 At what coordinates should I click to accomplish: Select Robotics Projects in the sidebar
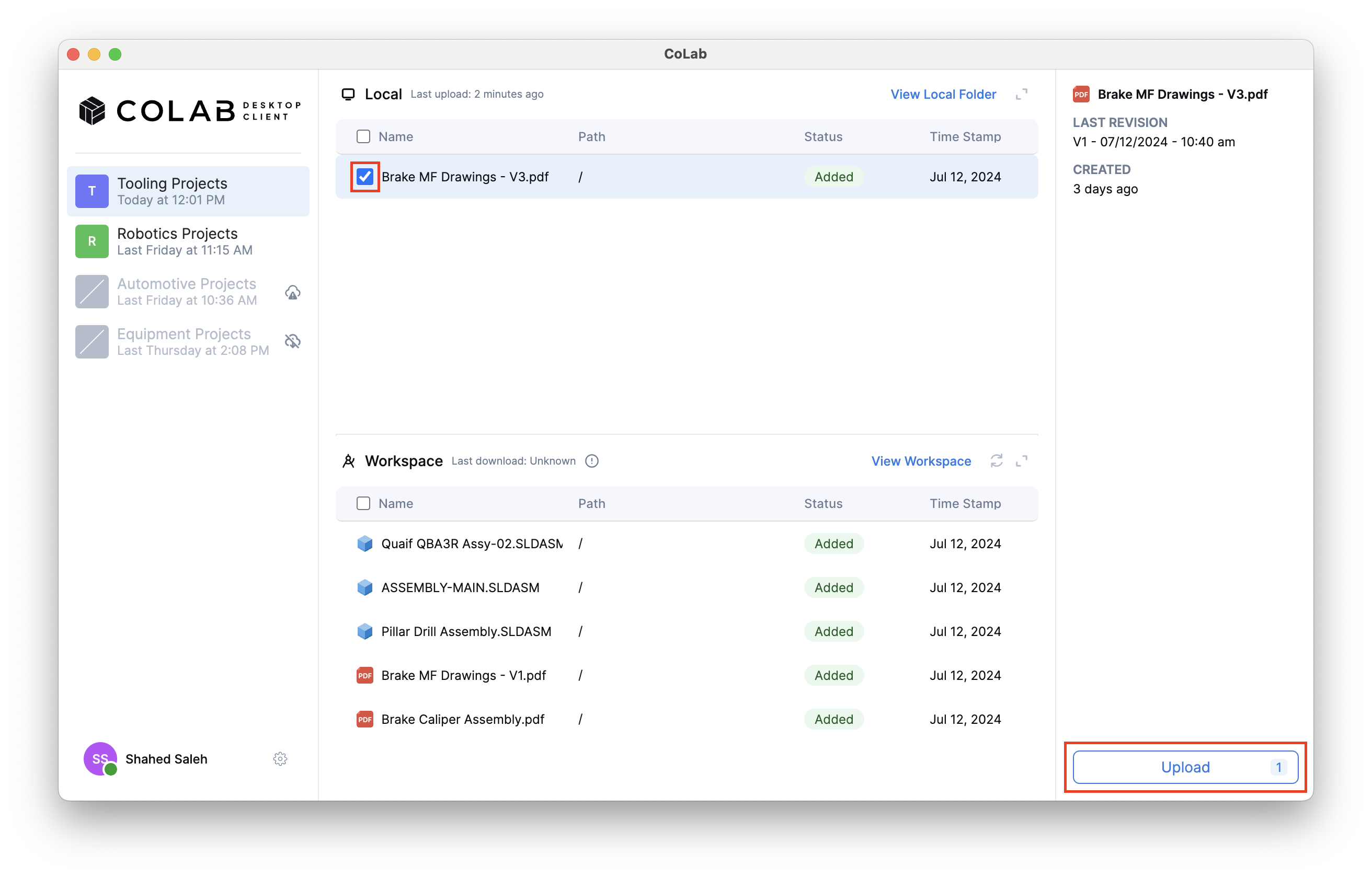point(188,241)
